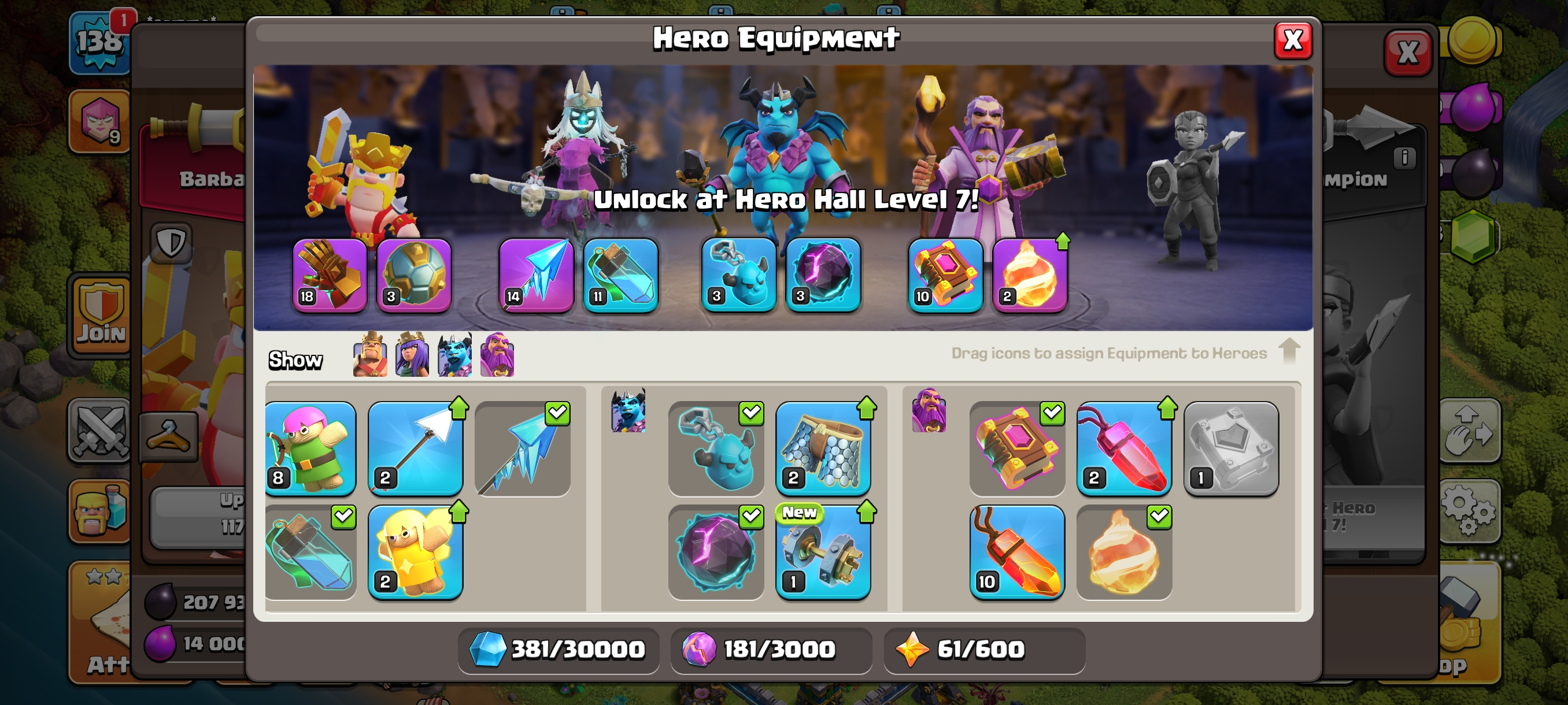
Task: Select the Giant Arrow equipment card
Action: (x=416, y=448)
